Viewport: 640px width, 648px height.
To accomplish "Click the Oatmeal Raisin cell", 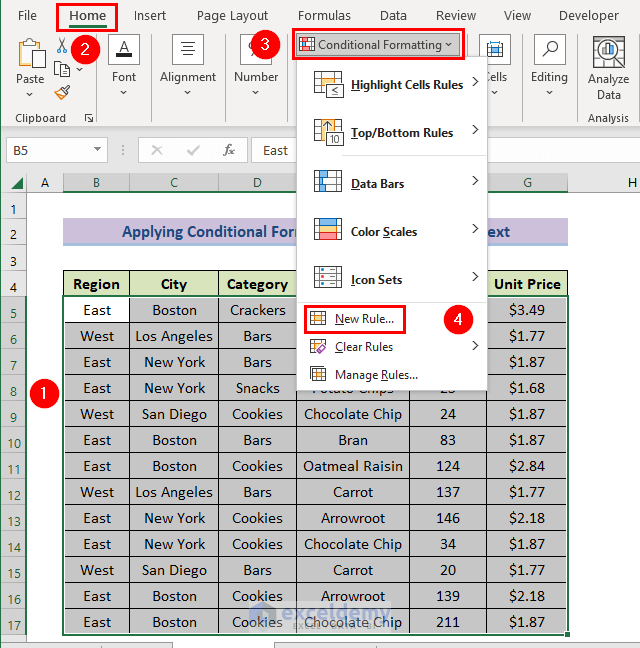I will (x=353, y=466).
